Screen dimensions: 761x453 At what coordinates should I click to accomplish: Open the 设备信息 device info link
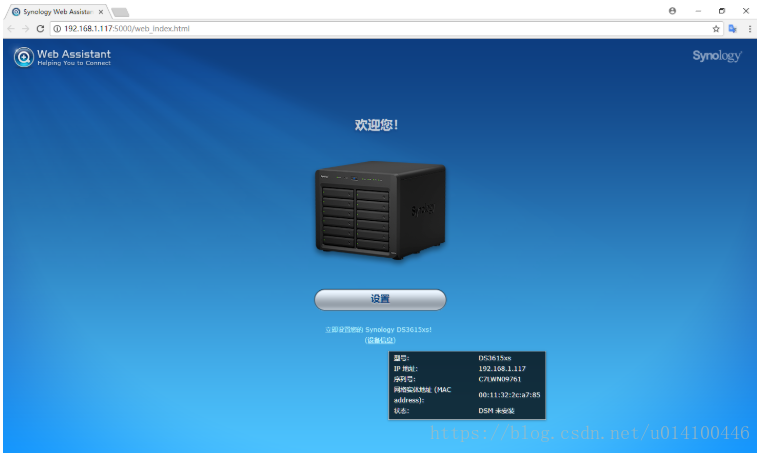point(380,340)
